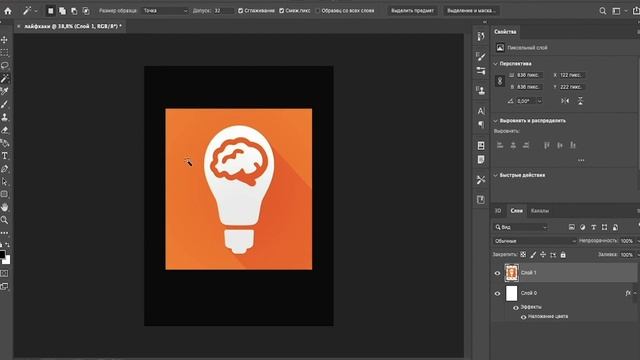Switch to the Слои tab
The image size is (640, 360).
516,211
